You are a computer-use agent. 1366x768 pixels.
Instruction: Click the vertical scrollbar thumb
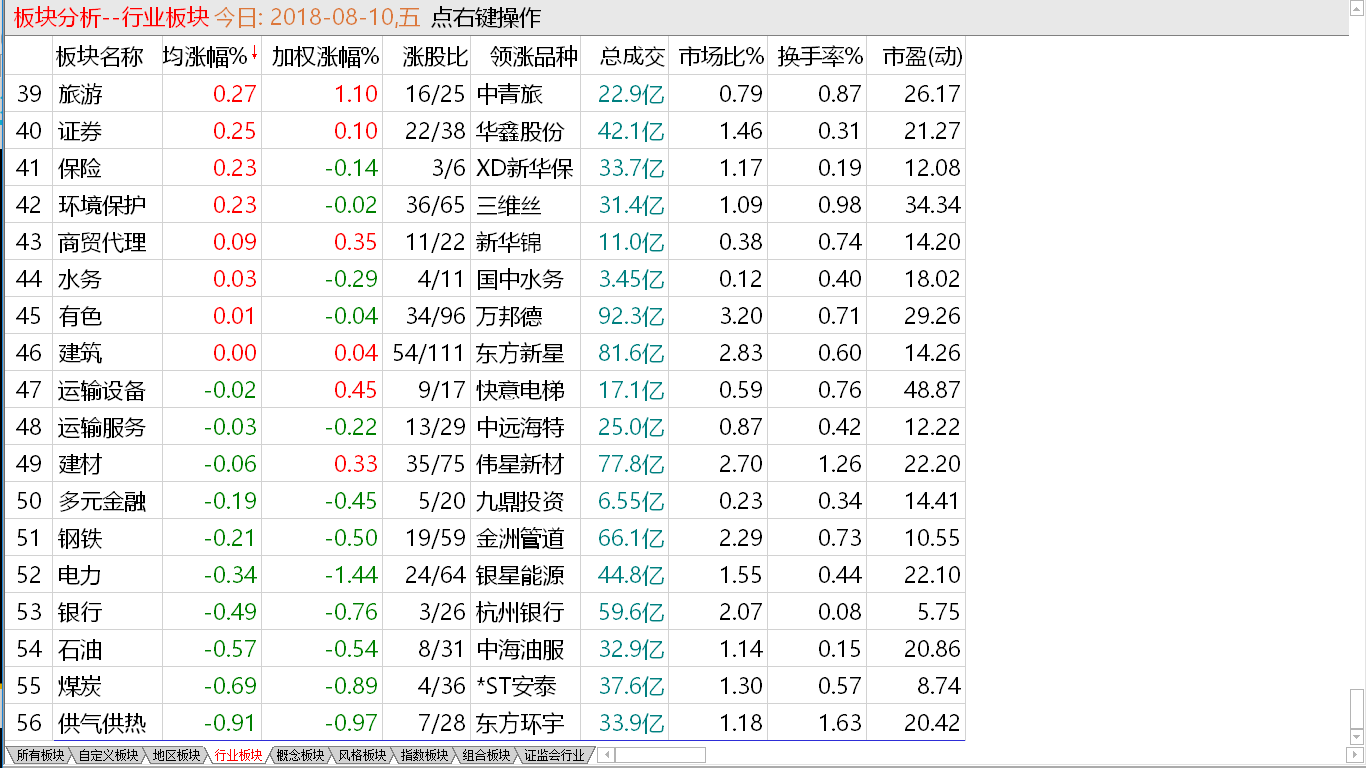click(x=1356, y=708)
